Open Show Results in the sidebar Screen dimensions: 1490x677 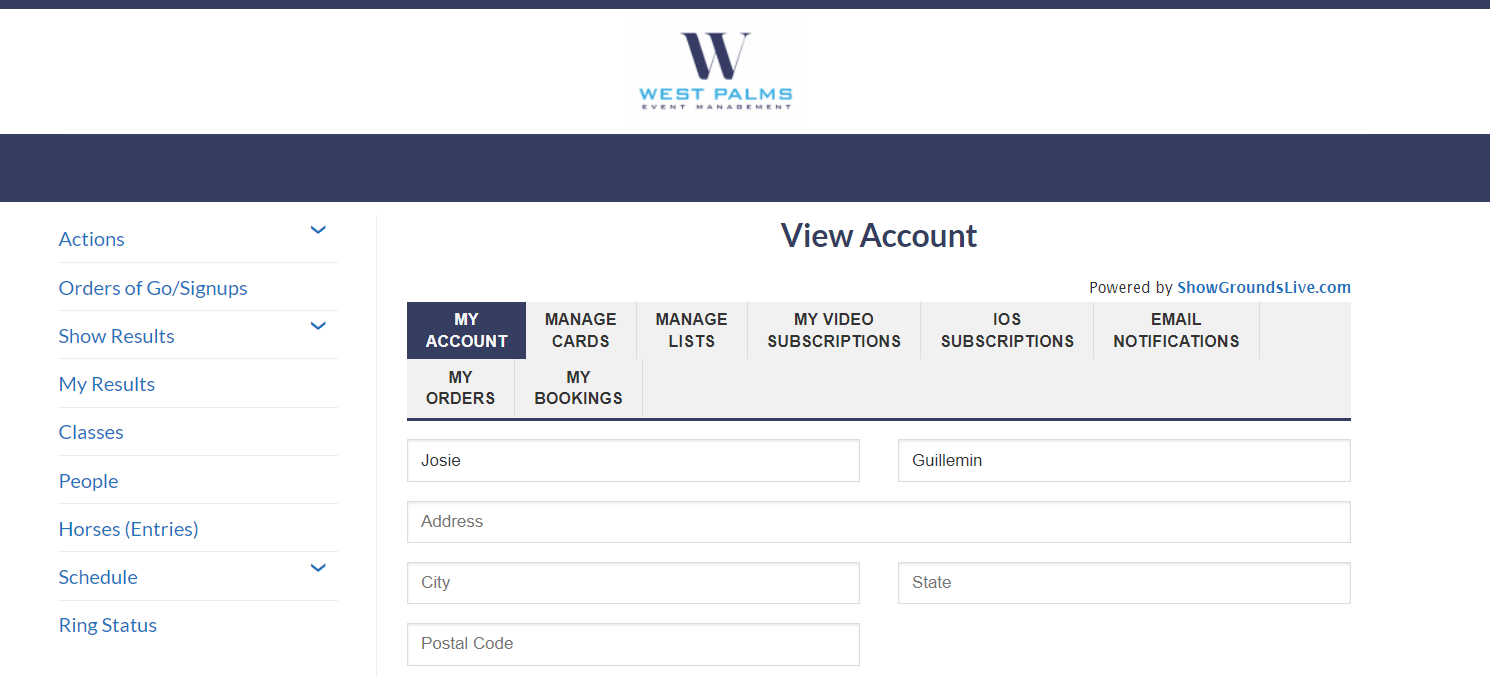click(117, 336)
